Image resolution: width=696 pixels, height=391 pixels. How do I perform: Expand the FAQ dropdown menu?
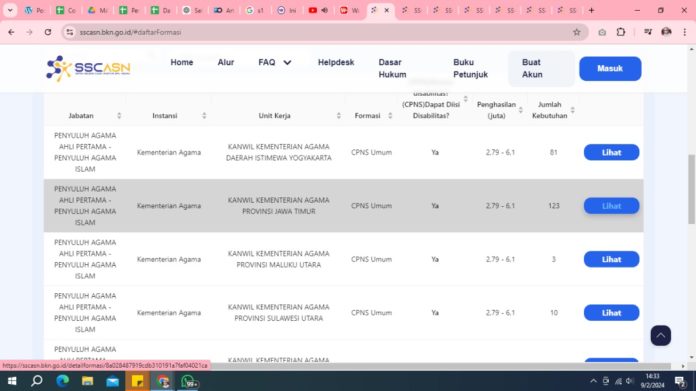tap(275, 63)
